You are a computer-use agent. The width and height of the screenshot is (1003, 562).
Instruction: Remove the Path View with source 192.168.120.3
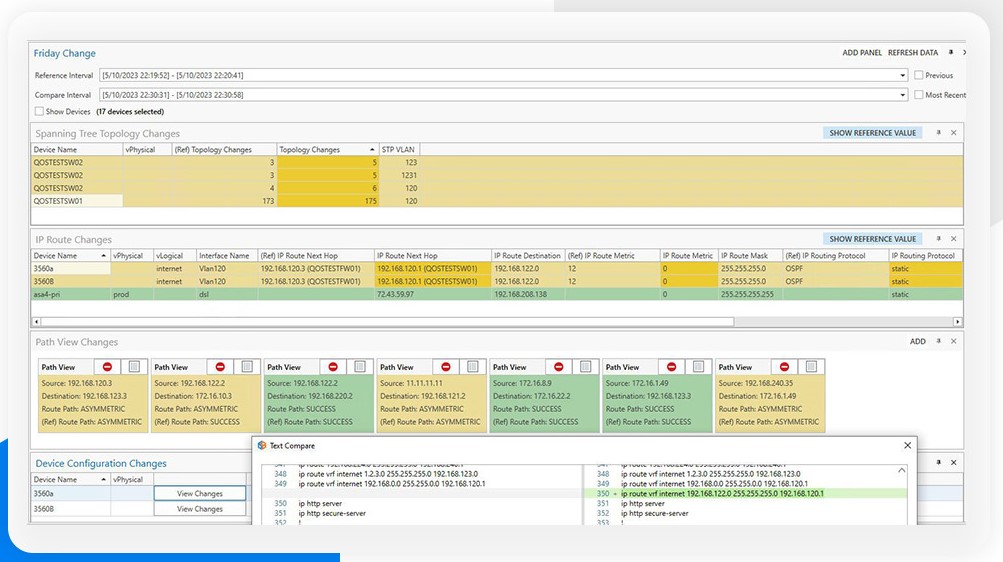click(x=107, y=366)
